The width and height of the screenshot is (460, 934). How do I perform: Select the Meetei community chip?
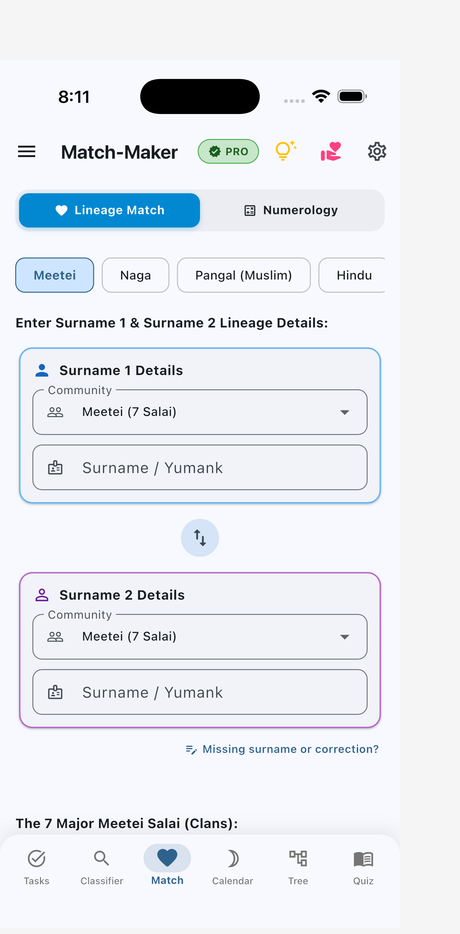(55, 275)
